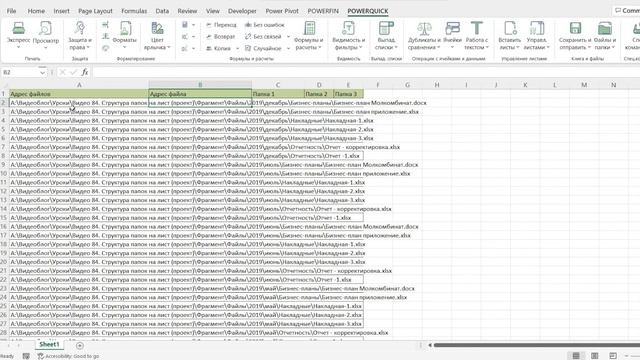Image resolution: width=640 pixels, height=360 pixels.
Task: Expand the Случайное dropdown arrow
Action: 288,49
